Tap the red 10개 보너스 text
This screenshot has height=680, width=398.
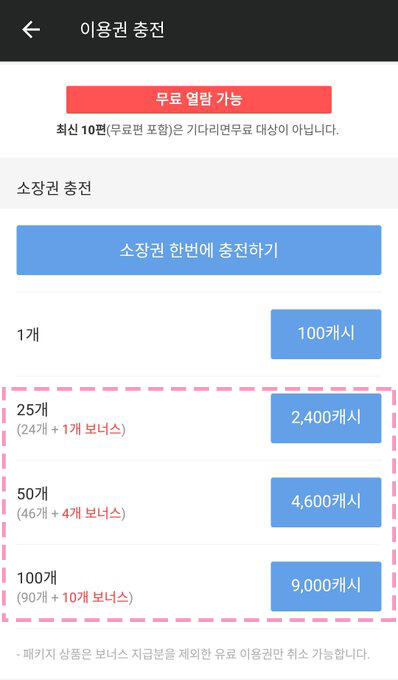pos(95,598)
